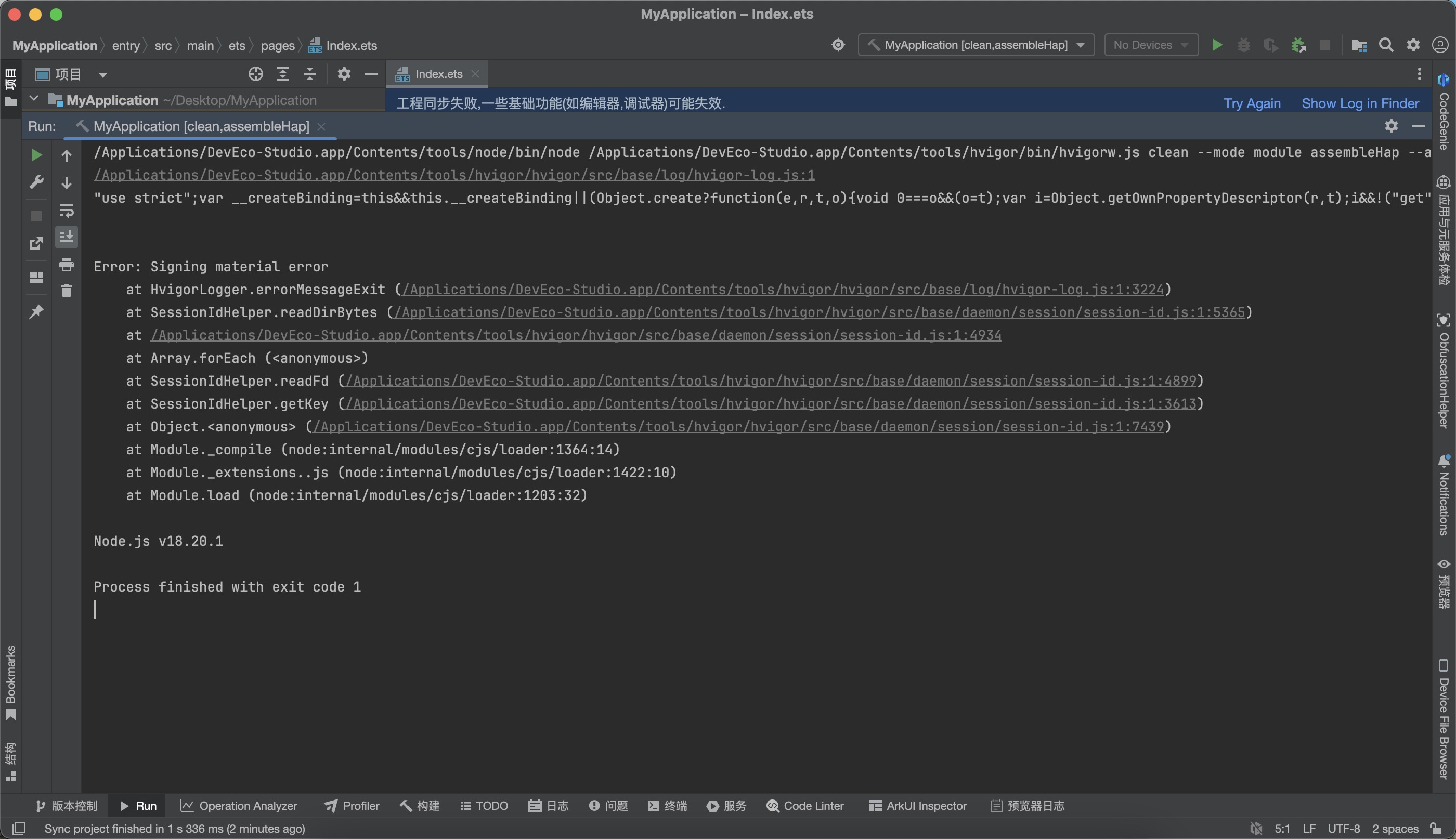The image size is (1456, 839).
Task: Click the green Run button in toolbar
Action: [1217, 45]
